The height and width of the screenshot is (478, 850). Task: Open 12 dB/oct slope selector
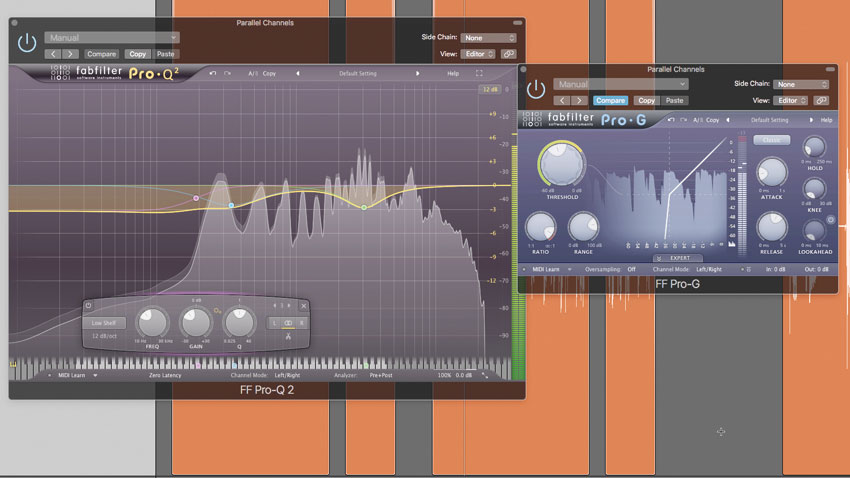[104, 336]
